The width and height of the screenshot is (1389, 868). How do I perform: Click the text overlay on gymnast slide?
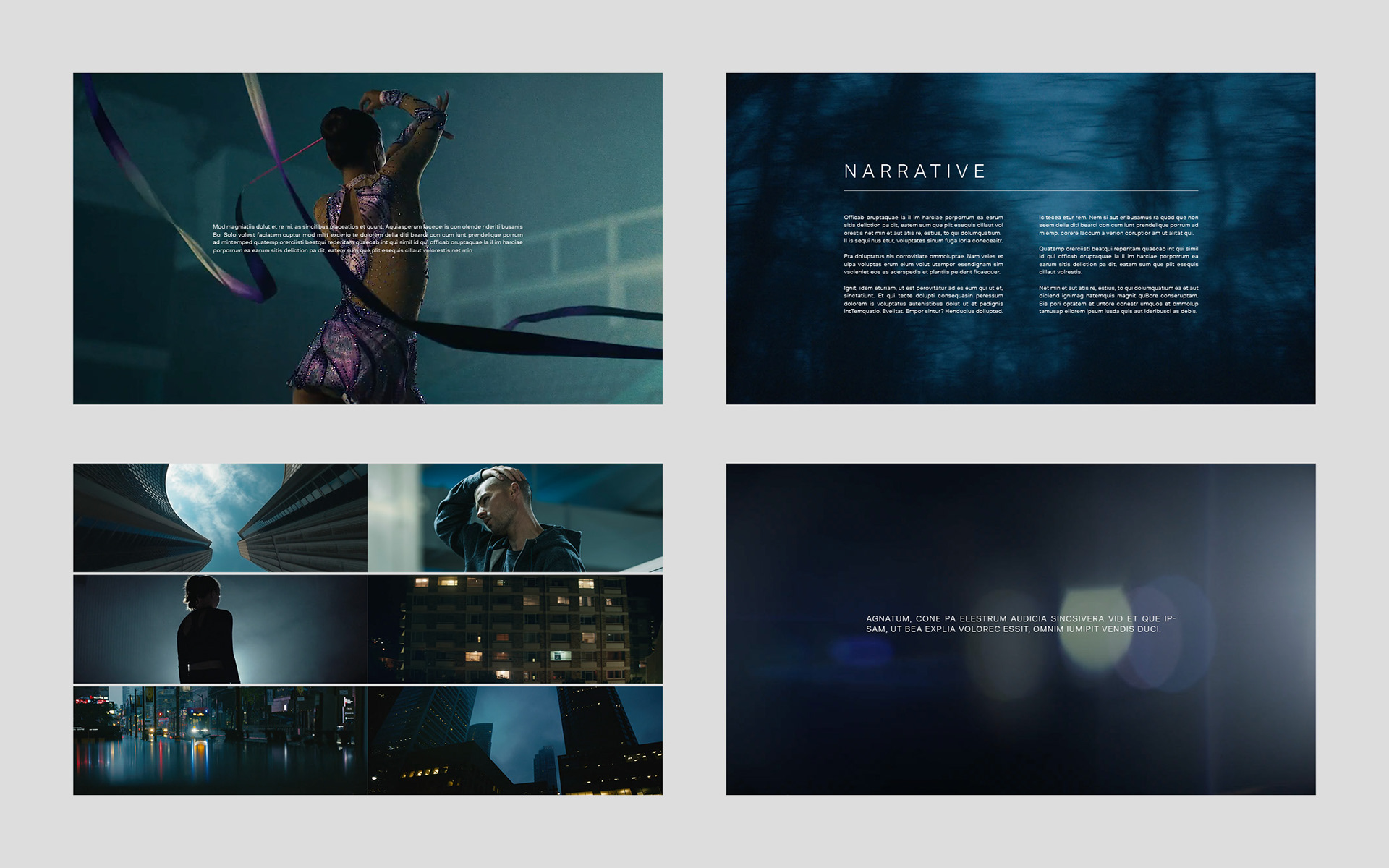pos(368,239)
